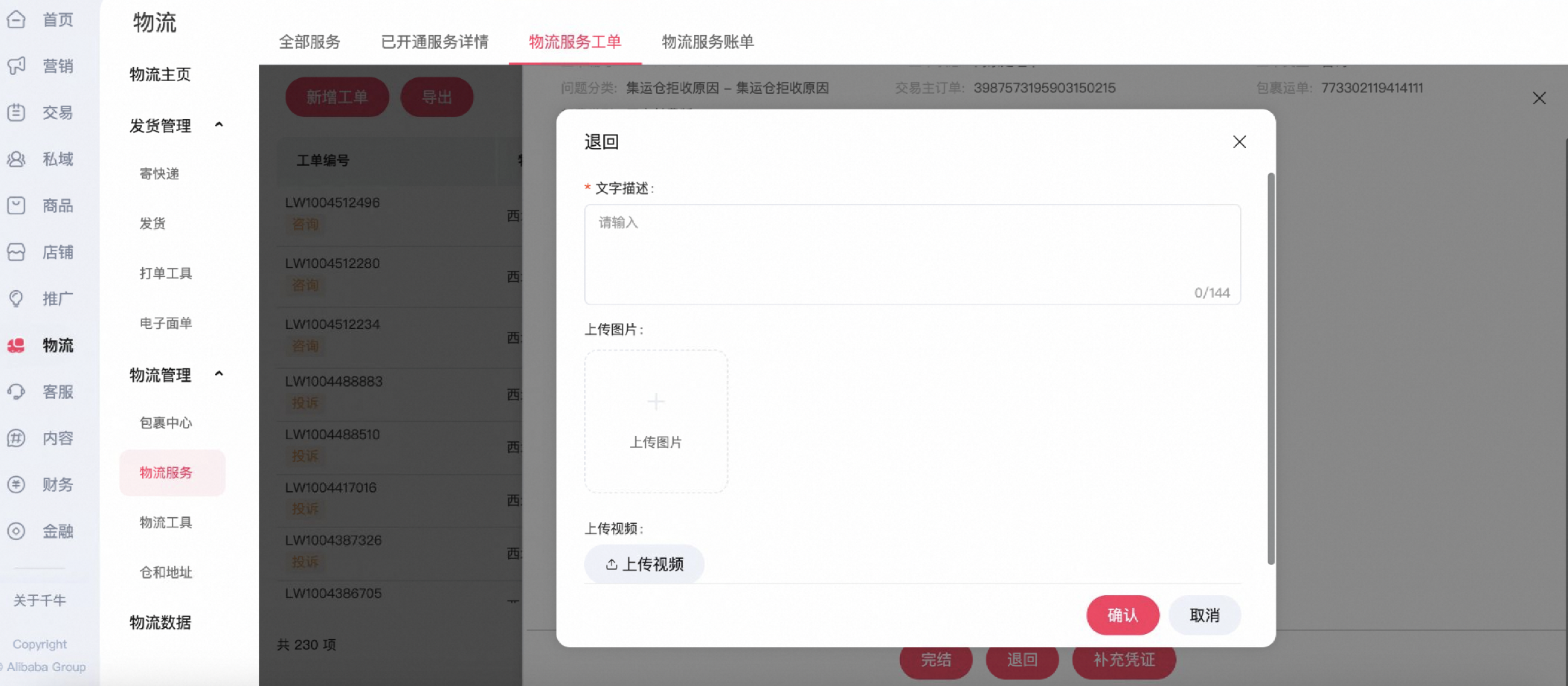Open the 物流数据 menu section
1568x686 pixels.
[x=160, y=623]
